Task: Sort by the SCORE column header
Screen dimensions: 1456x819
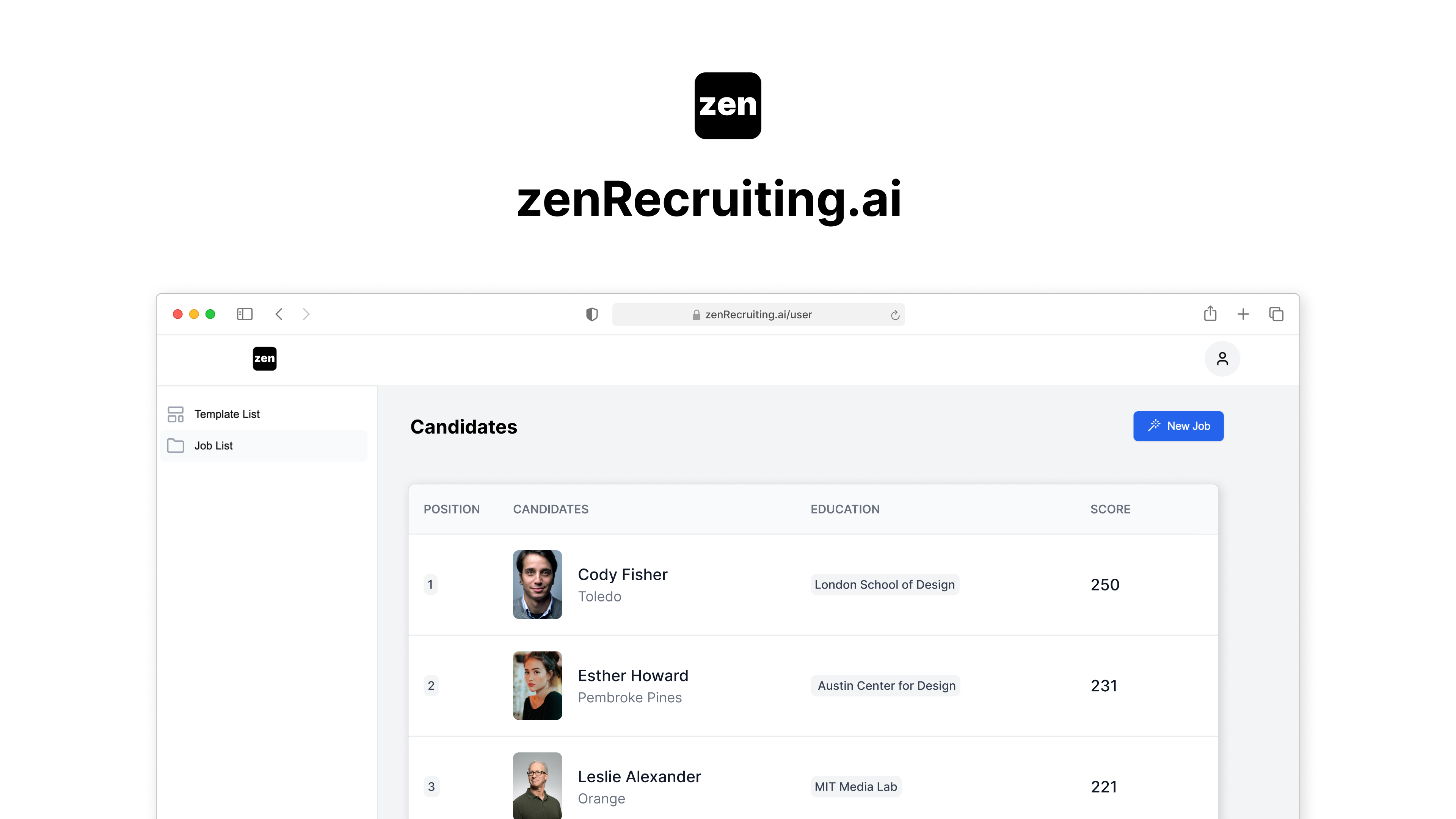Action: 1110,509
